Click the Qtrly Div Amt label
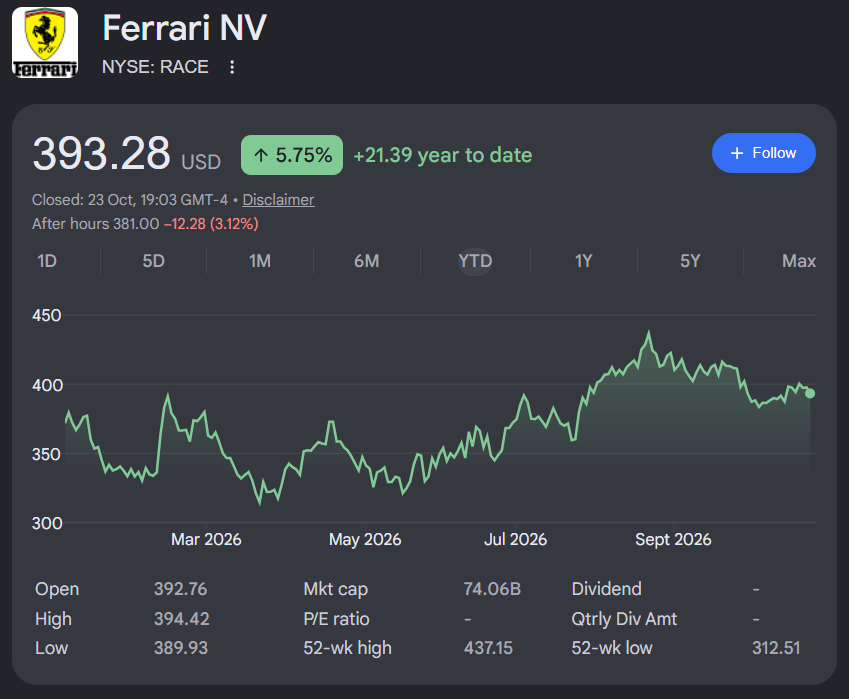The height and width of the screenshot is (699, 849). tap(624, 619)
